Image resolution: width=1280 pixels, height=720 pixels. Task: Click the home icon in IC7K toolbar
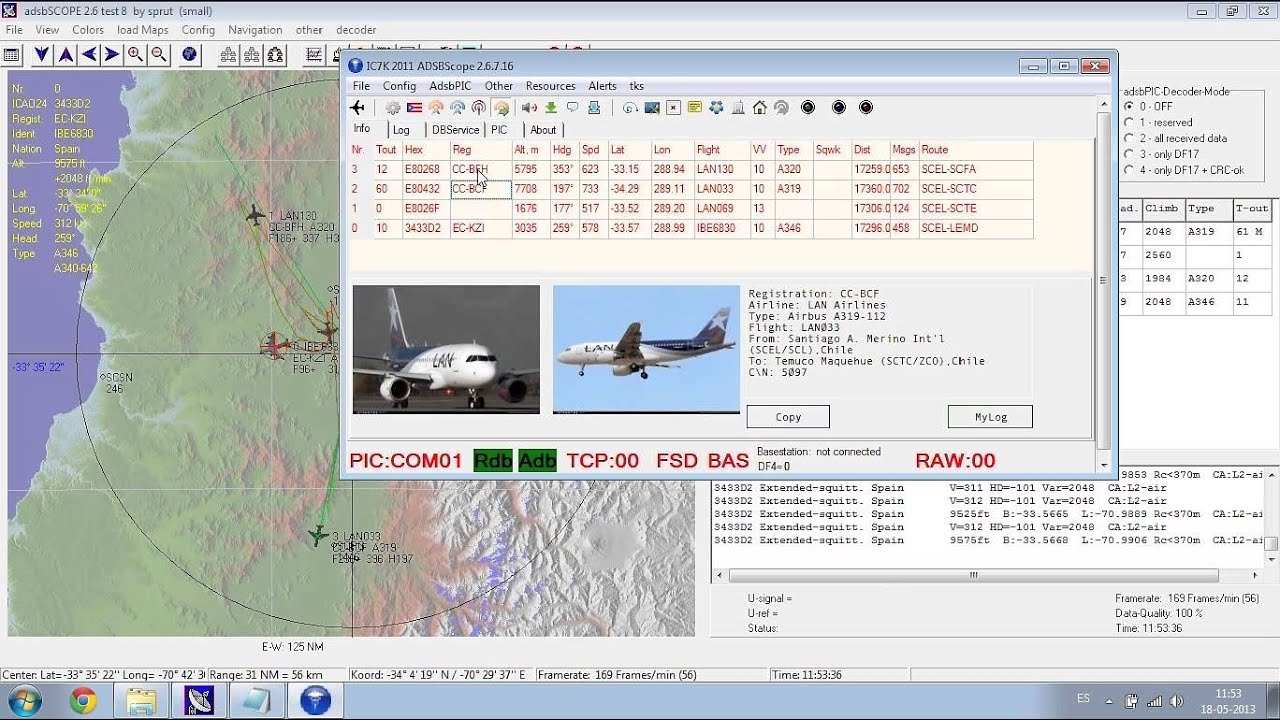point(760,107)
